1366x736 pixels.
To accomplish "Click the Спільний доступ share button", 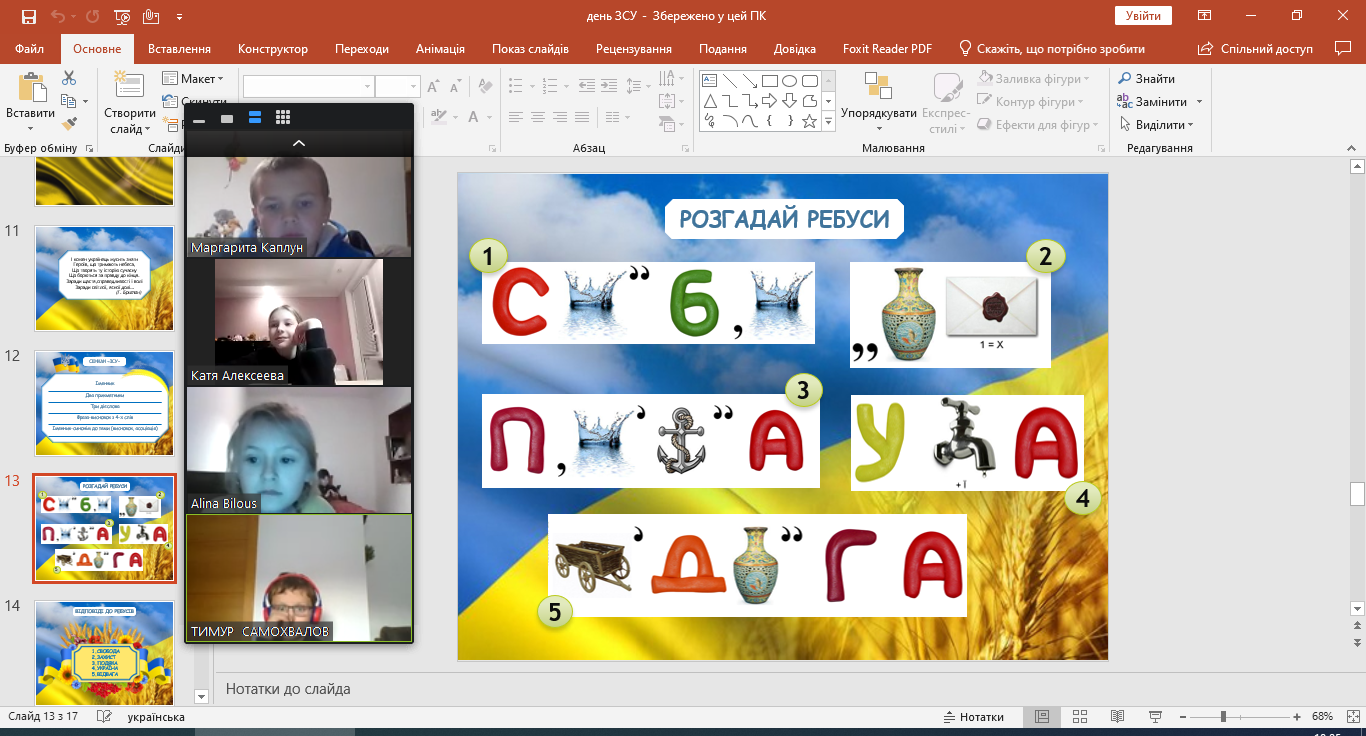I will 1256,49.
